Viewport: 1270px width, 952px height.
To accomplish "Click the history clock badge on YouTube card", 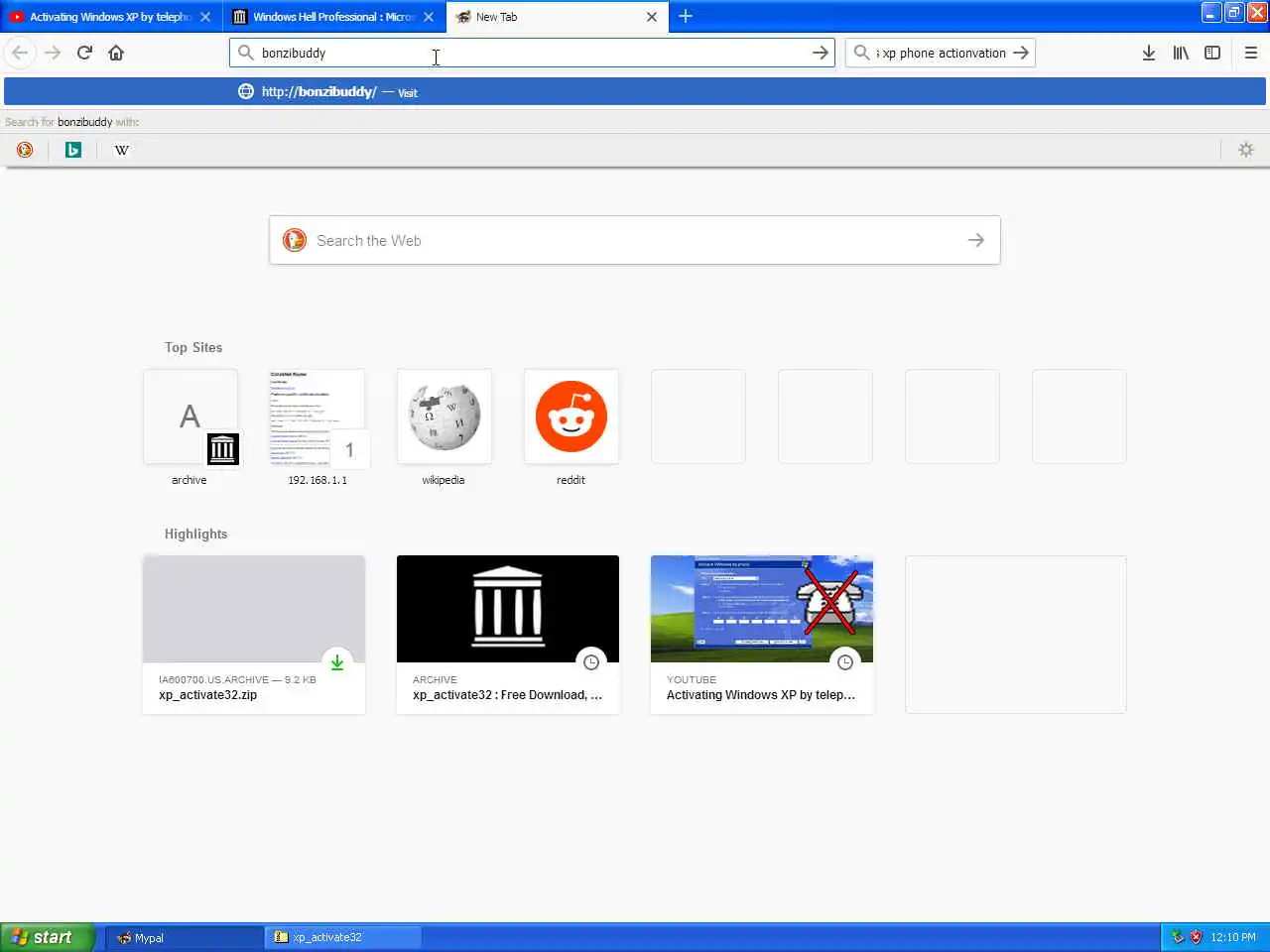I will coord(845,662).
